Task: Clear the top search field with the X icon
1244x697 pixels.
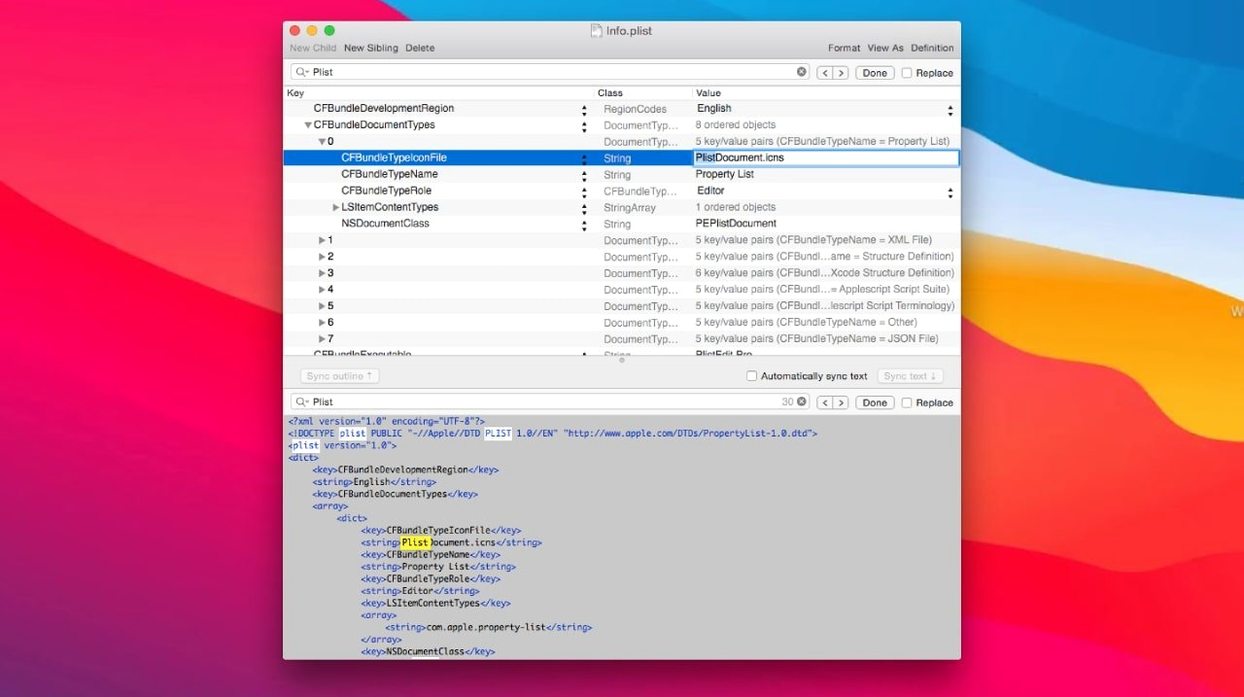Action: [x=802, y=72]
